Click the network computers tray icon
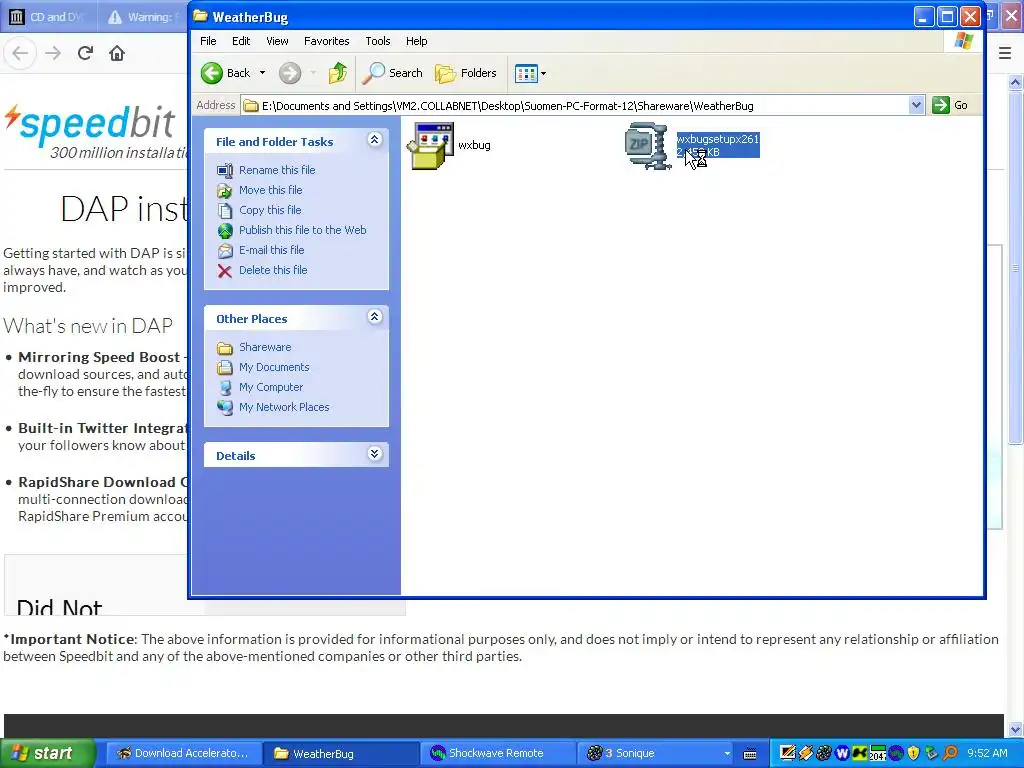Image resolution: width=1024 pixels, height=768 pixels. coord(931,753)
